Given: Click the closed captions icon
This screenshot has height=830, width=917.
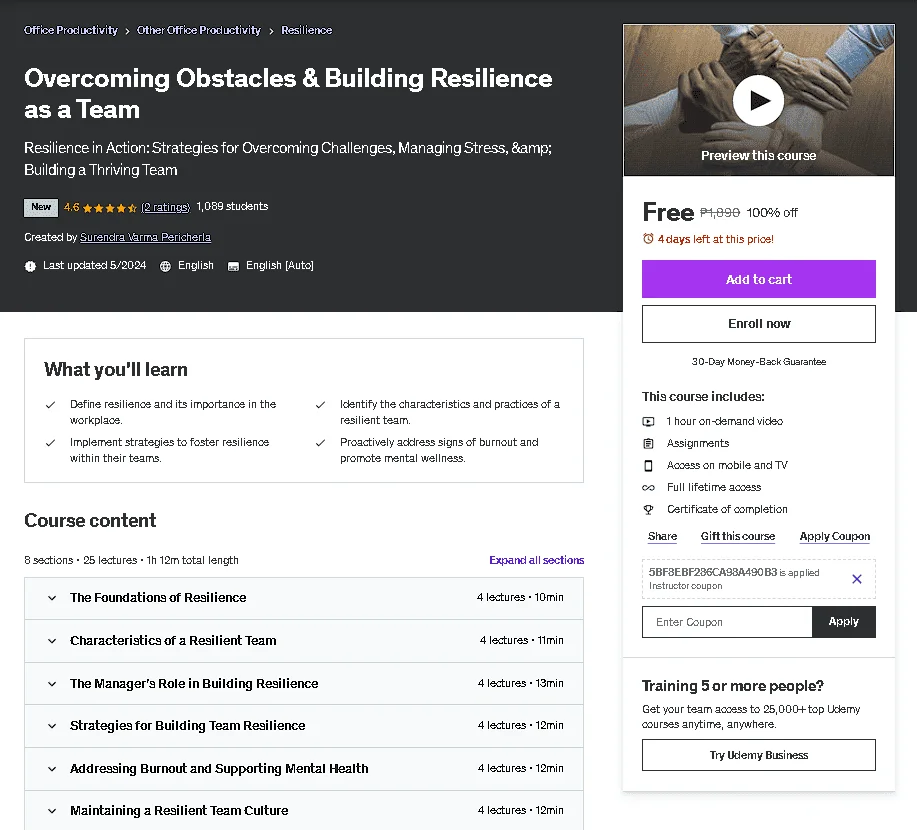Looking at the screenshot, I should coord(233,266).
